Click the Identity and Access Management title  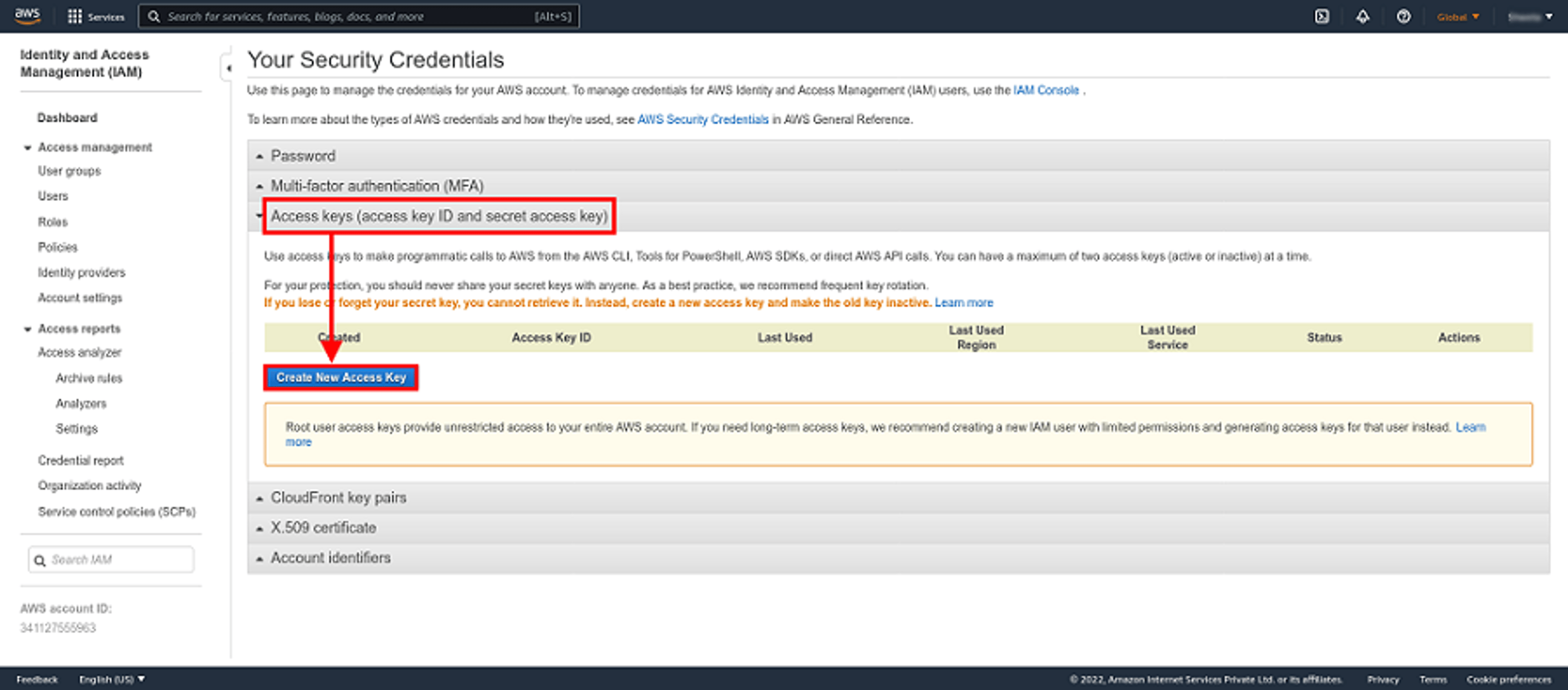coord(84,63)
